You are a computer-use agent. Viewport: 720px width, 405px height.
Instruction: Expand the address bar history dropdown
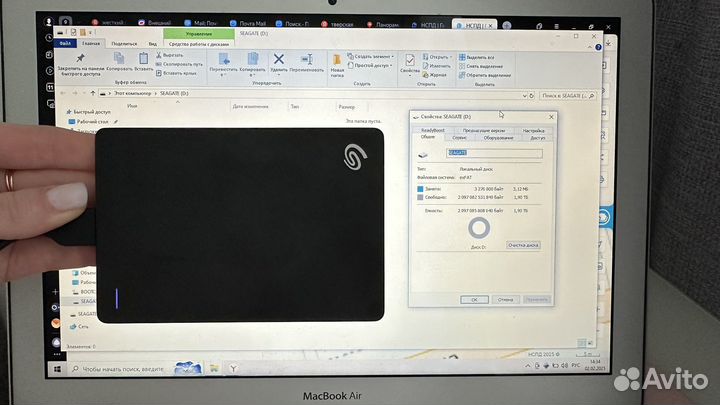pos(524,96)
